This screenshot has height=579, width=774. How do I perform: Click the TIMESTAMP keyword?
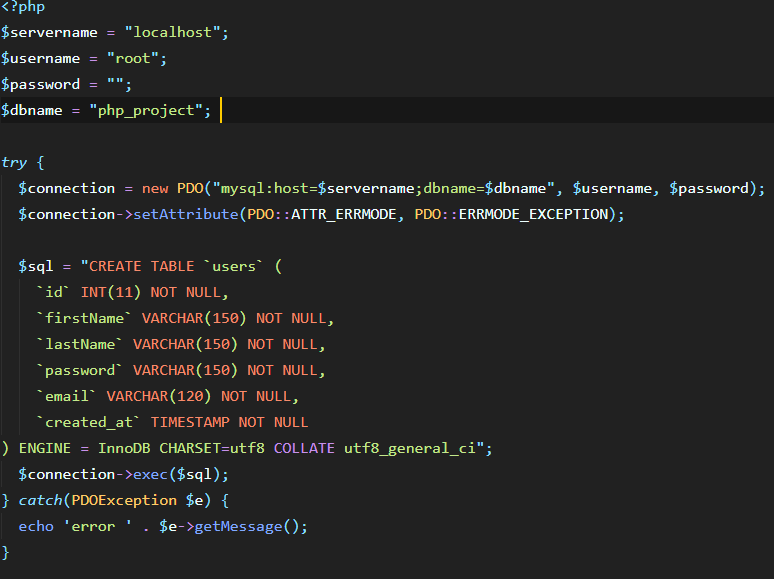point(190,422)
